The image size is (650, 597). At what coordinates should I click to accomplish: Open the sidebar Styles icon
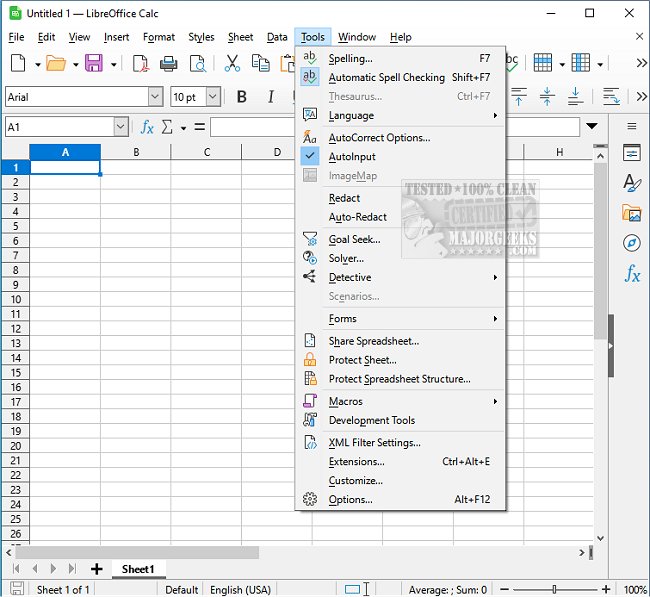pyautogui.click(x=631, y=183)
